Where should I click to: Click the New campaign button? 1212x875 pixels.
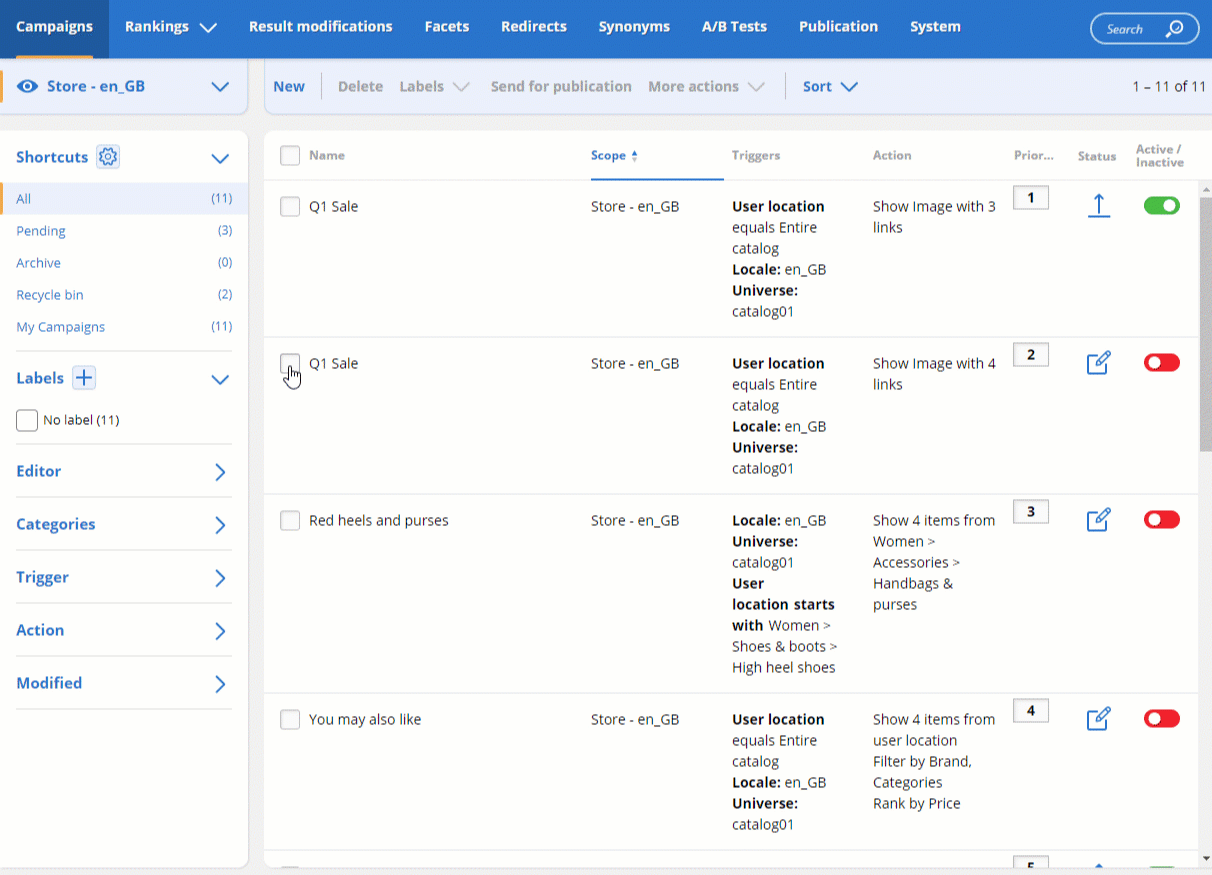[289, 87]
